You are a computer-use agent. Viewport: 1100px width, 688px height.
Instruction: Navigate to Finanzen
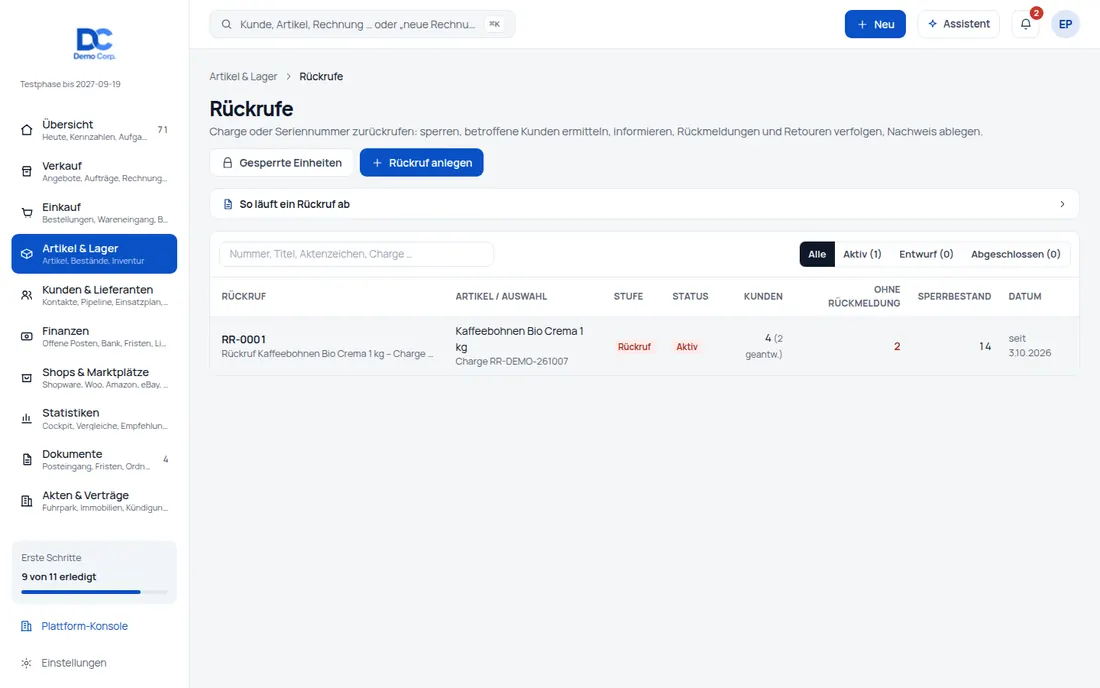tap(94, 337)
